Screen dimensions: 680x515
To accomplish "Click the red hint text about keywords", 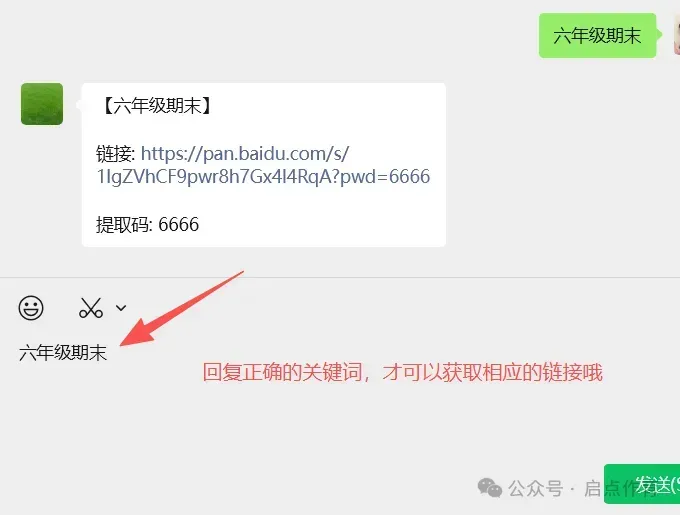I will point(403,372).
